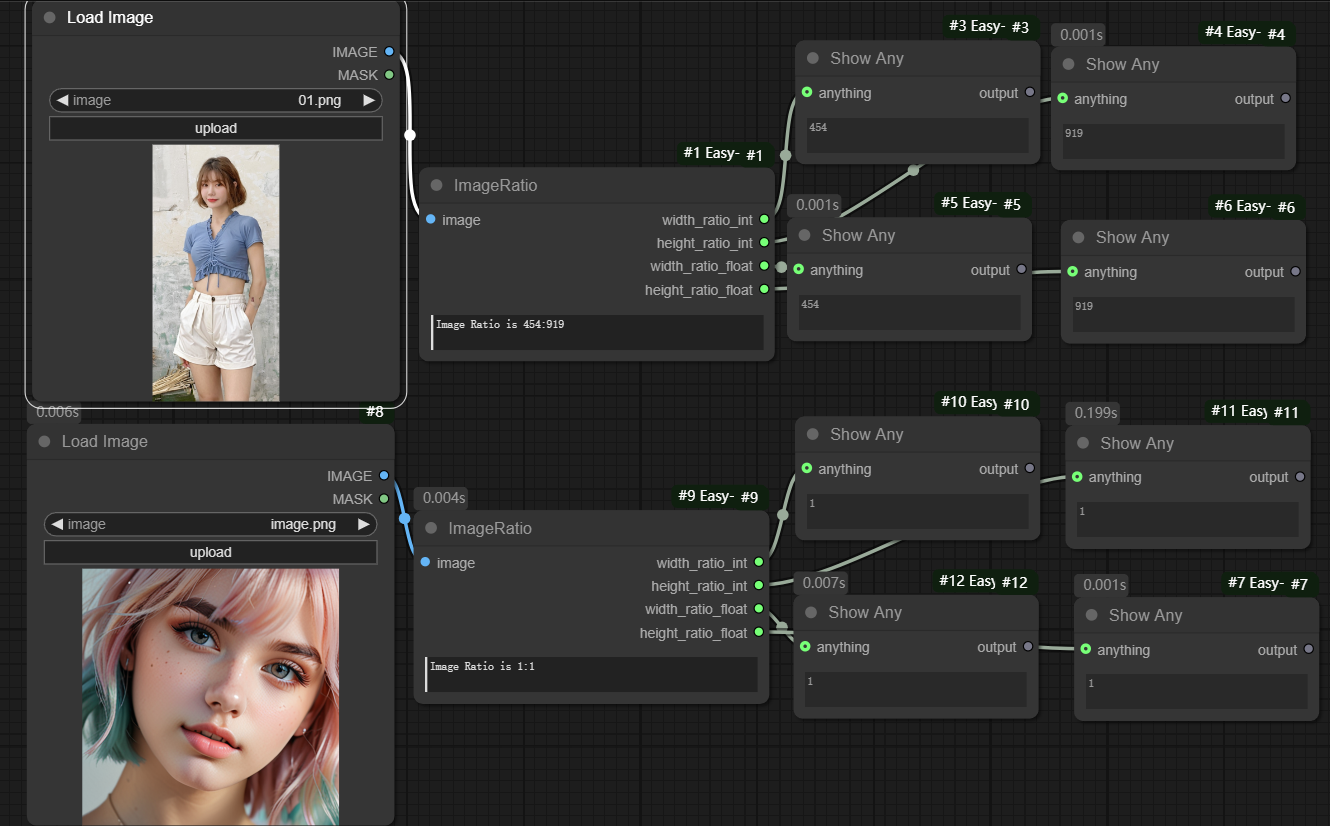
Task: Click the anything input port on Show Any #4
Action: click(x=1062, y=99)
